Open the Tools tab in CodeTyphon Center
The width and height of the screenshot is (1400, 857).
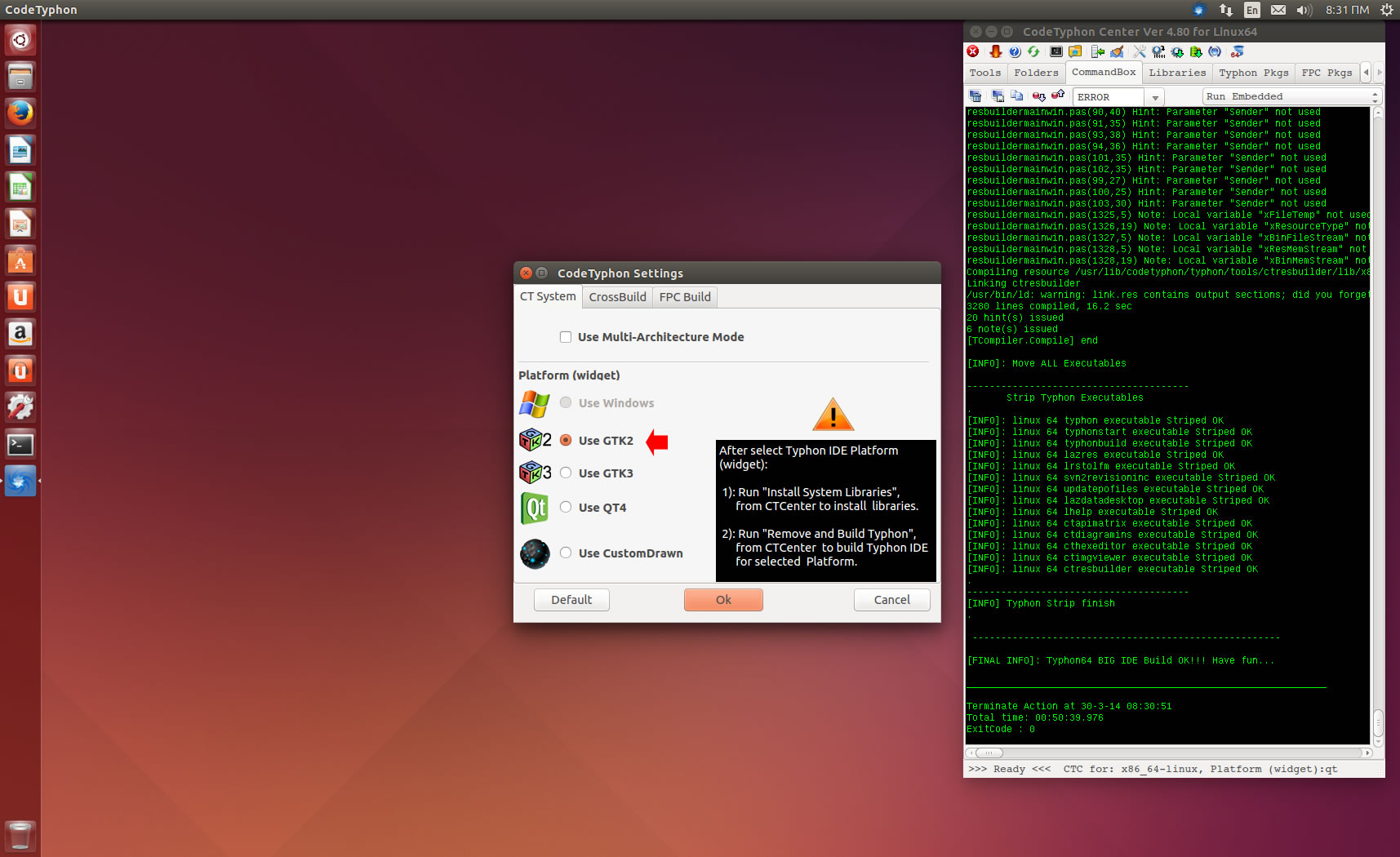coord(985,73)
